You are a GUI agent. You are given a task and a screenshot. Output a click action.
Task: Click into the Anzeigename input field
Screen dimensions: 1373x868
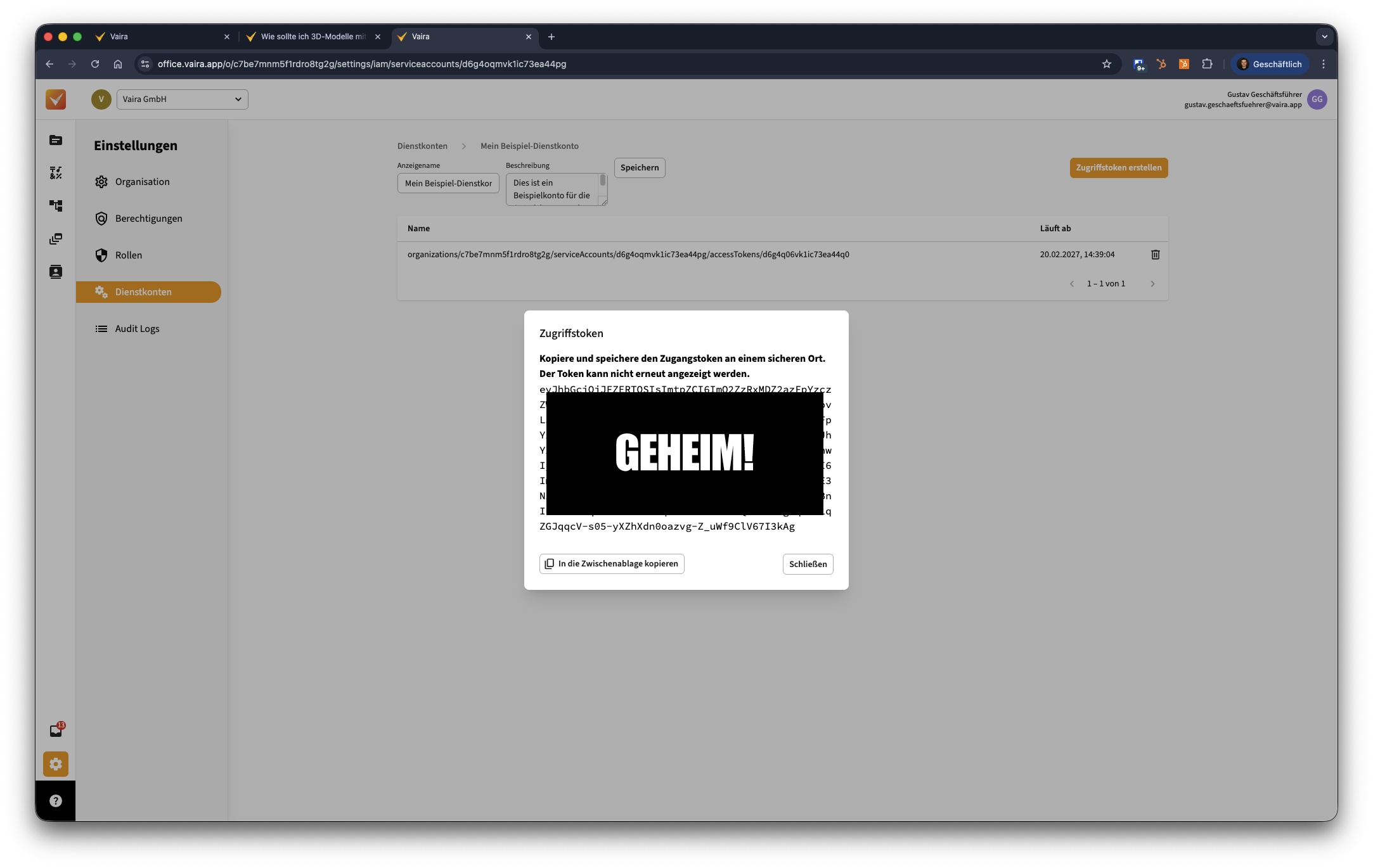coord(448,184)
